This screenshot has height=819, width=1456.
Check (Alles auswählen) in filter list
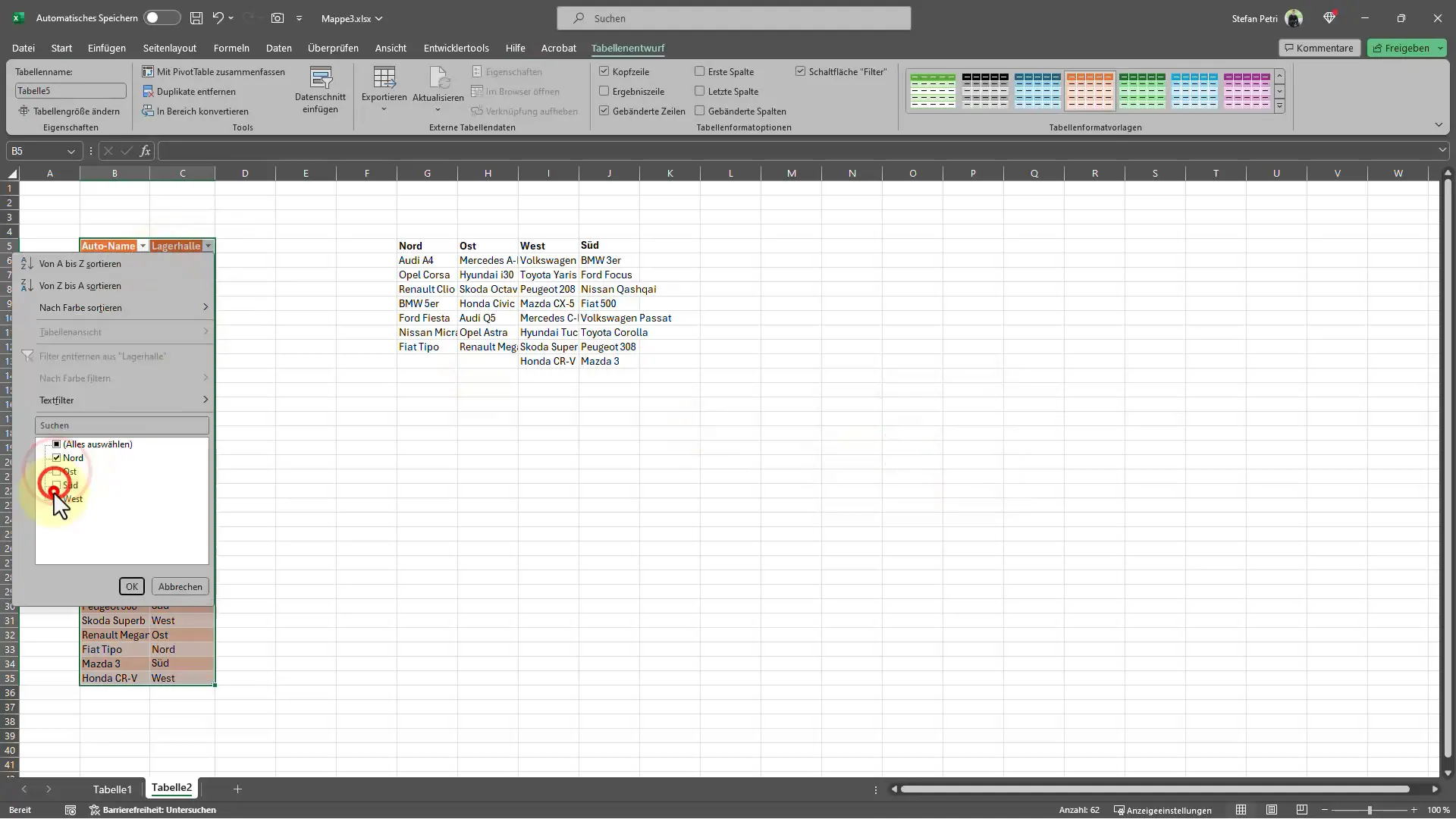point(56,444)
